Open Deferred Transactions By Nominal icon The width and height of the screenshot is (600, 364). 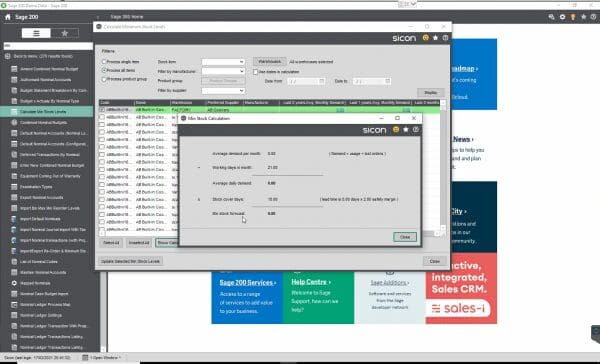[14, 155]
